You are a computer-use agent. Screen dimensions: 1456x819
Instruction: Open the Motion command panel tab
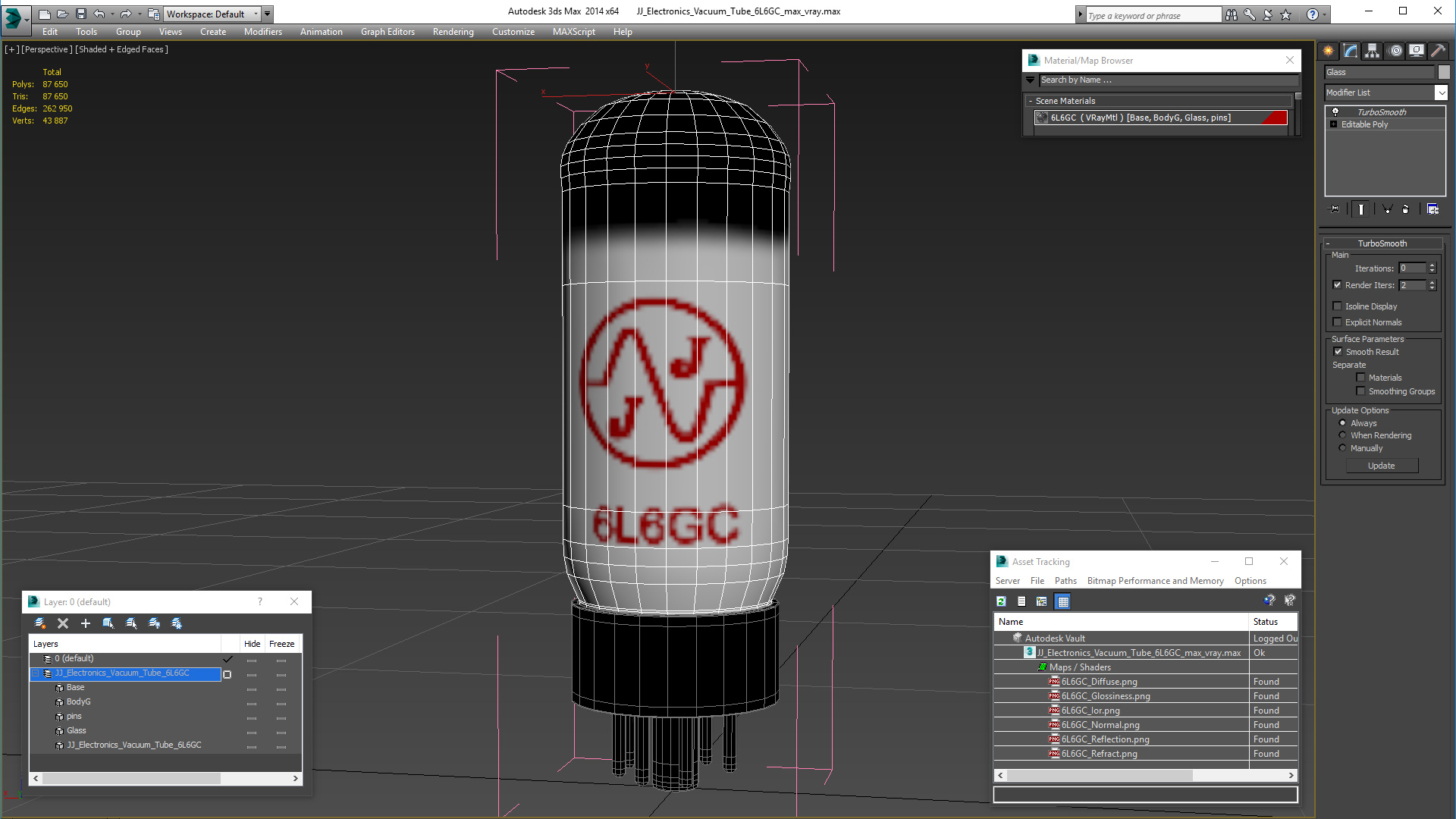coord(1395,51)
